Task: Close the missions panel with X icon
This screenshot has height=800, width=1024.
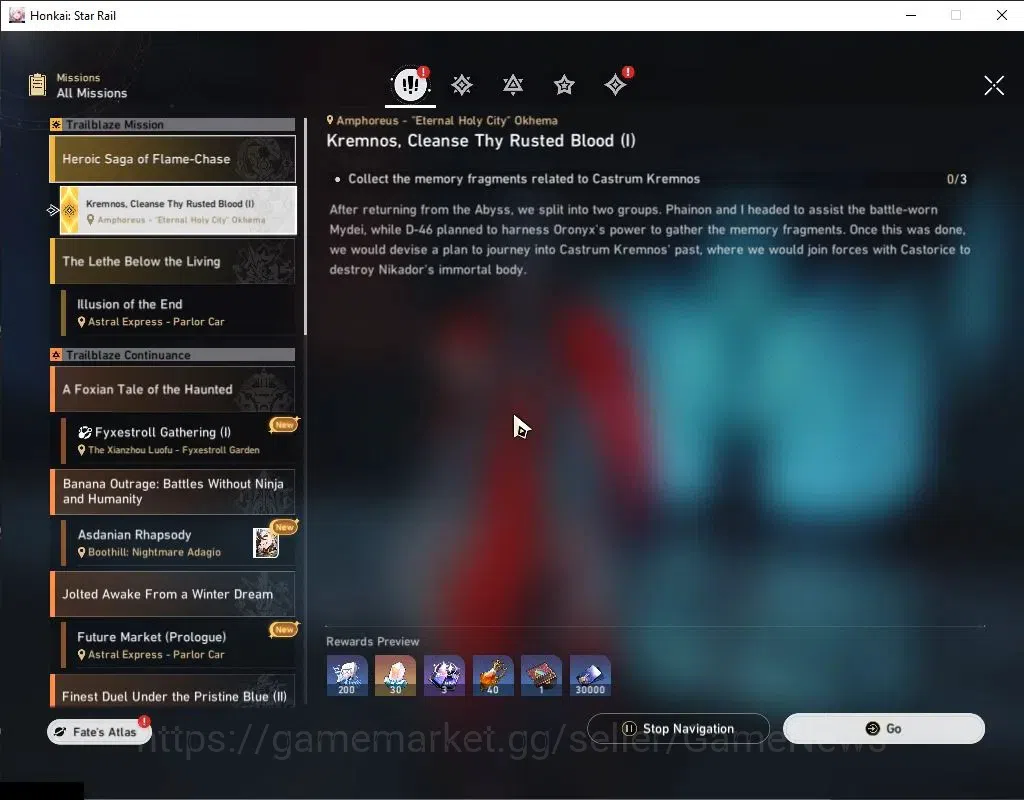Action: 994,85
